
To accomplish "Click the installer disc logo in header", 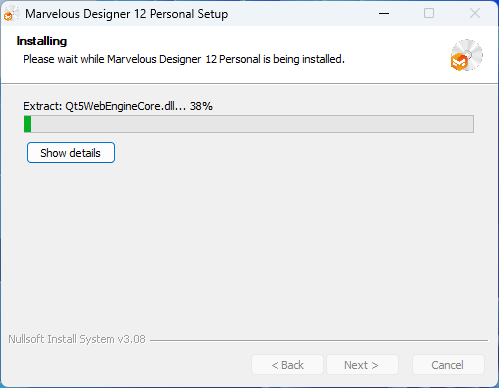I will [x=466, y=55].
